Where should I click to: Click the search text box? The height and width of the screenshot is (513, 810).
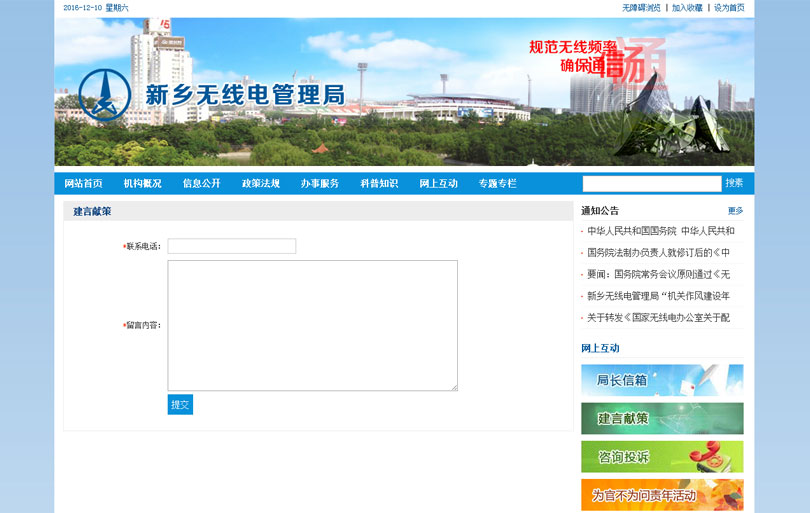point(651,184)
